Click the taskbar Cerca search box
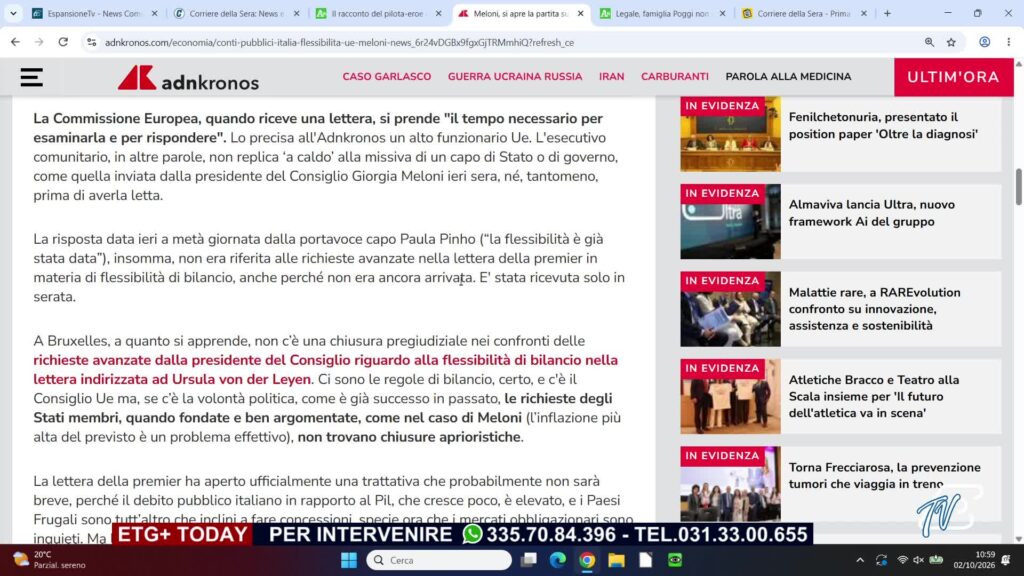The height and width of the screenshot is (576, 1024). pyautogui.click(x=439, y=560)
